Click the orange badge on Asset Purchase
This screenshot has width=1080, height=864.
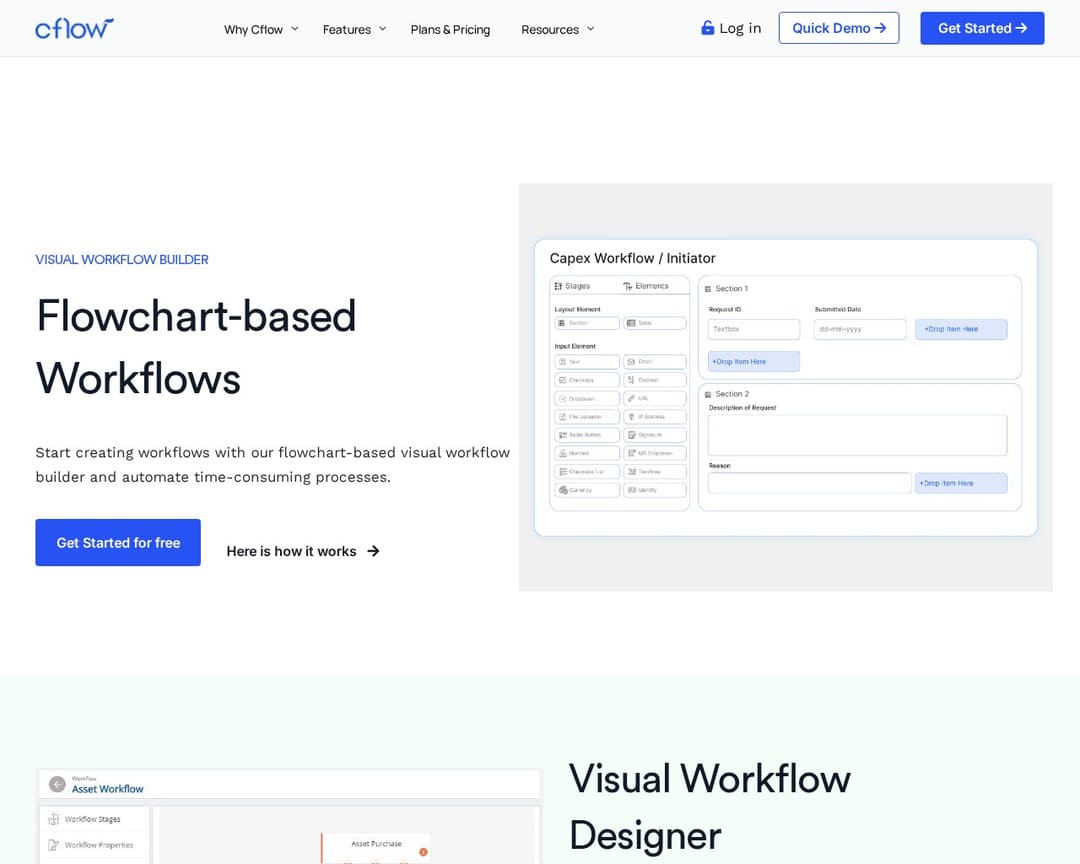(x=424, y=852)
